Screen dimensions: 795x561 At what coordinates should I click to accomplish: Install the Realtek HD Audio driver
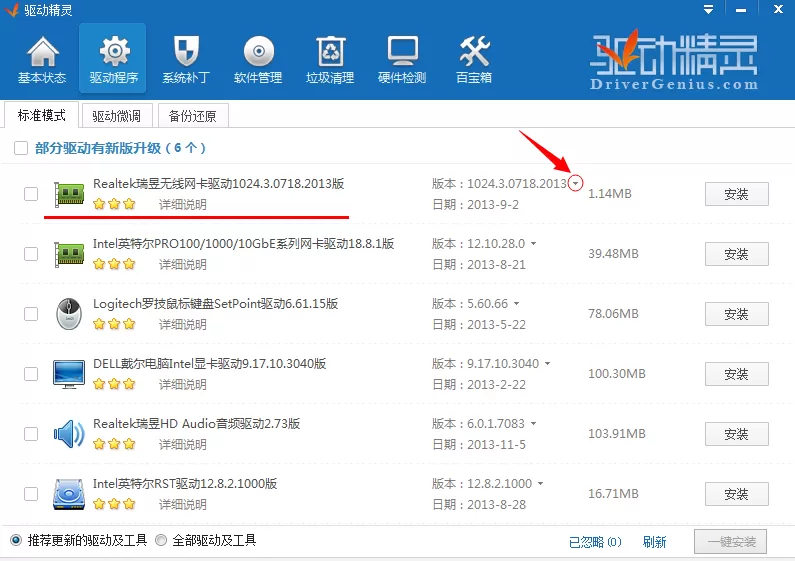tap(736, 434)
